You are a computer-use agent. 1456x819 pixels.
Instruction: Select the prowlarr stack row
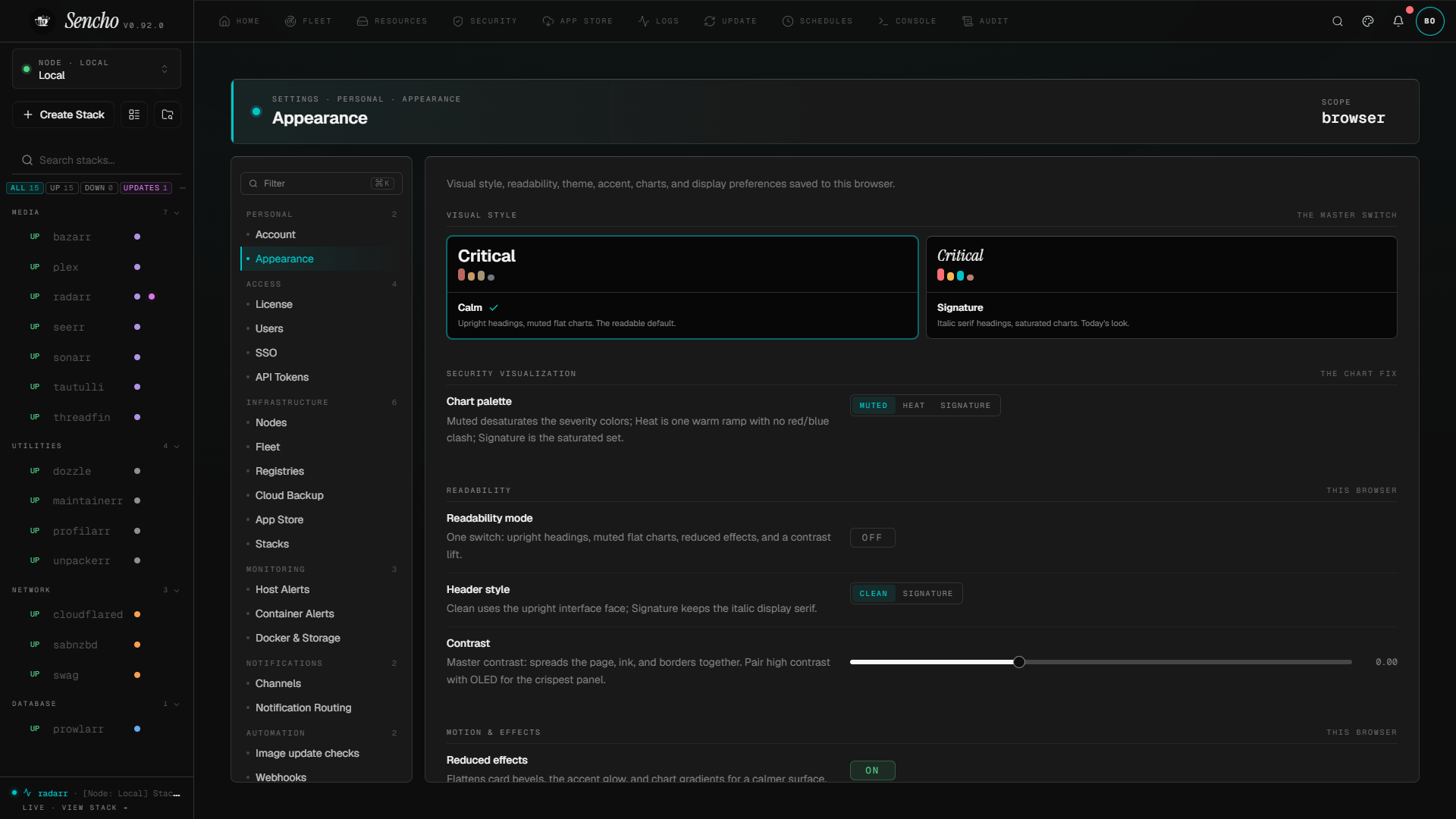point(96,729)
